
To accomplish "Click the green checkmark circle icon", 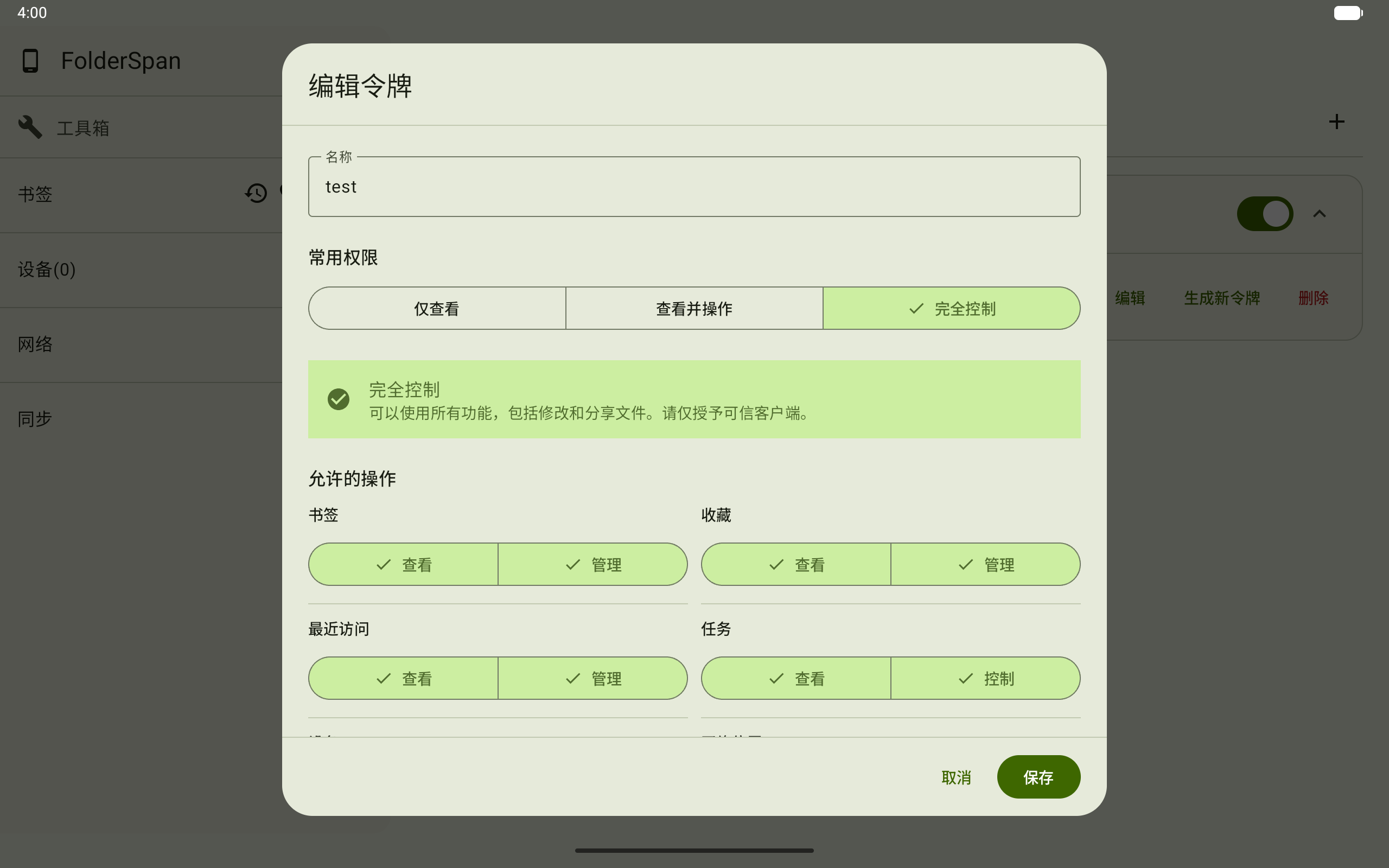I will point(338,399).
